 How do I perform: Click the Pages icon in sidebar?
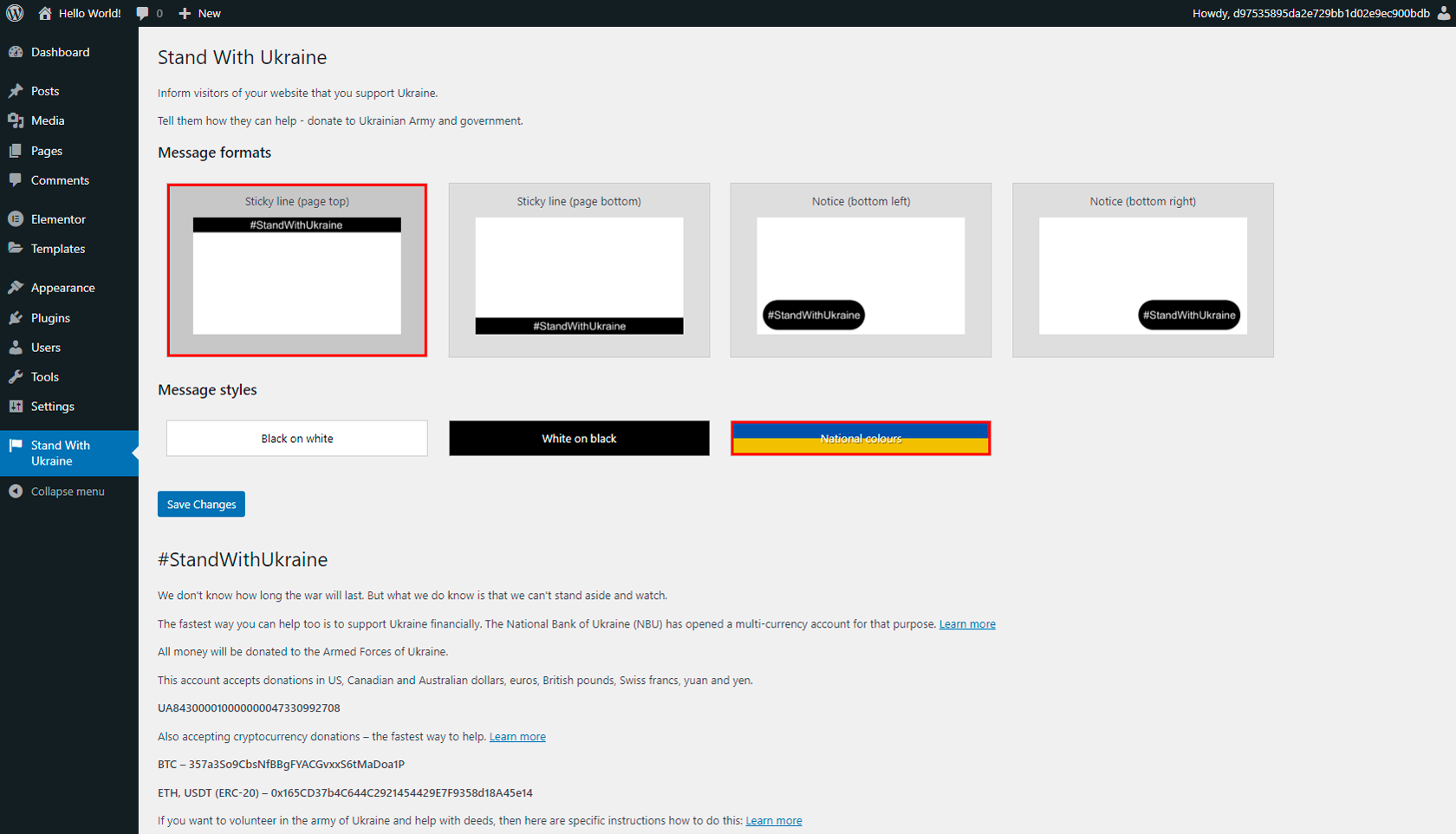coord(16,151)
